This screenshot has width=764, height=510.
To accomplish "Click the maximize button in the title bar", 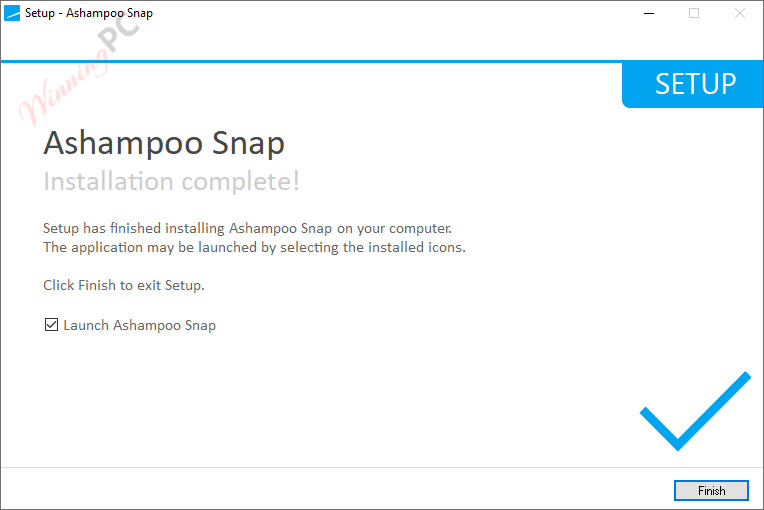I will pos(694,13).
